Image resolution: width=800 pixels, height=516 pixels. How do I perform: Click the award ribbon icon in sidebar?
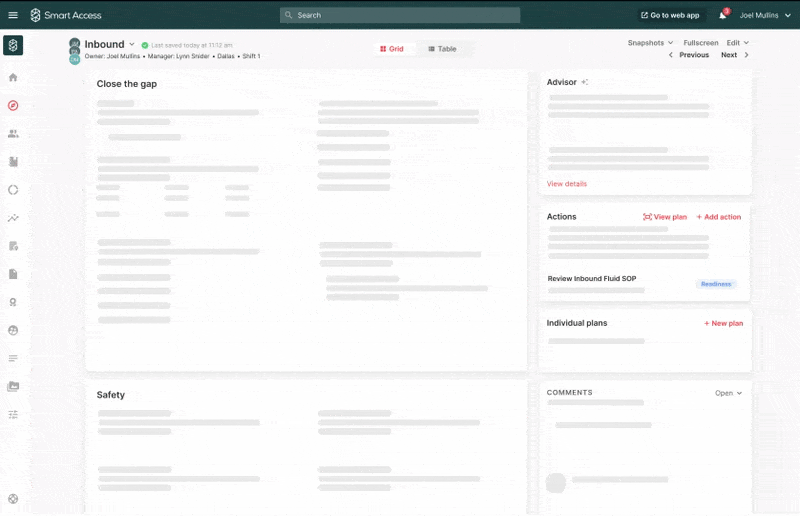[13, 302]
